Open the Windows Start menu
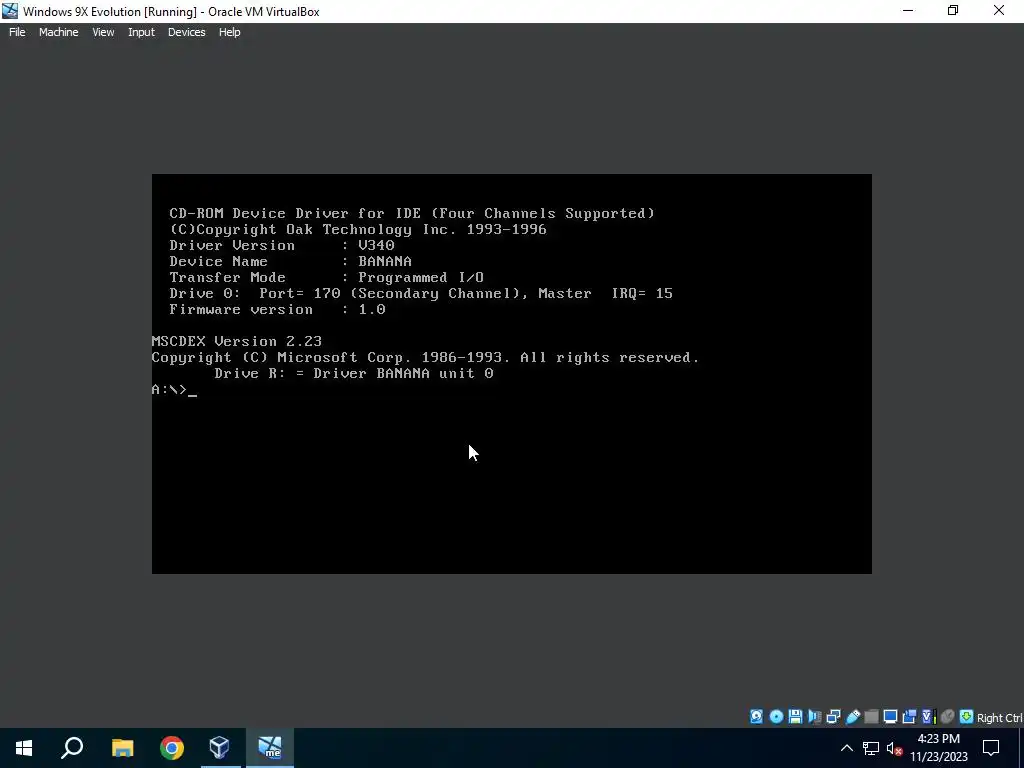This screenshot has width=1024, height=768. [24, 748]
